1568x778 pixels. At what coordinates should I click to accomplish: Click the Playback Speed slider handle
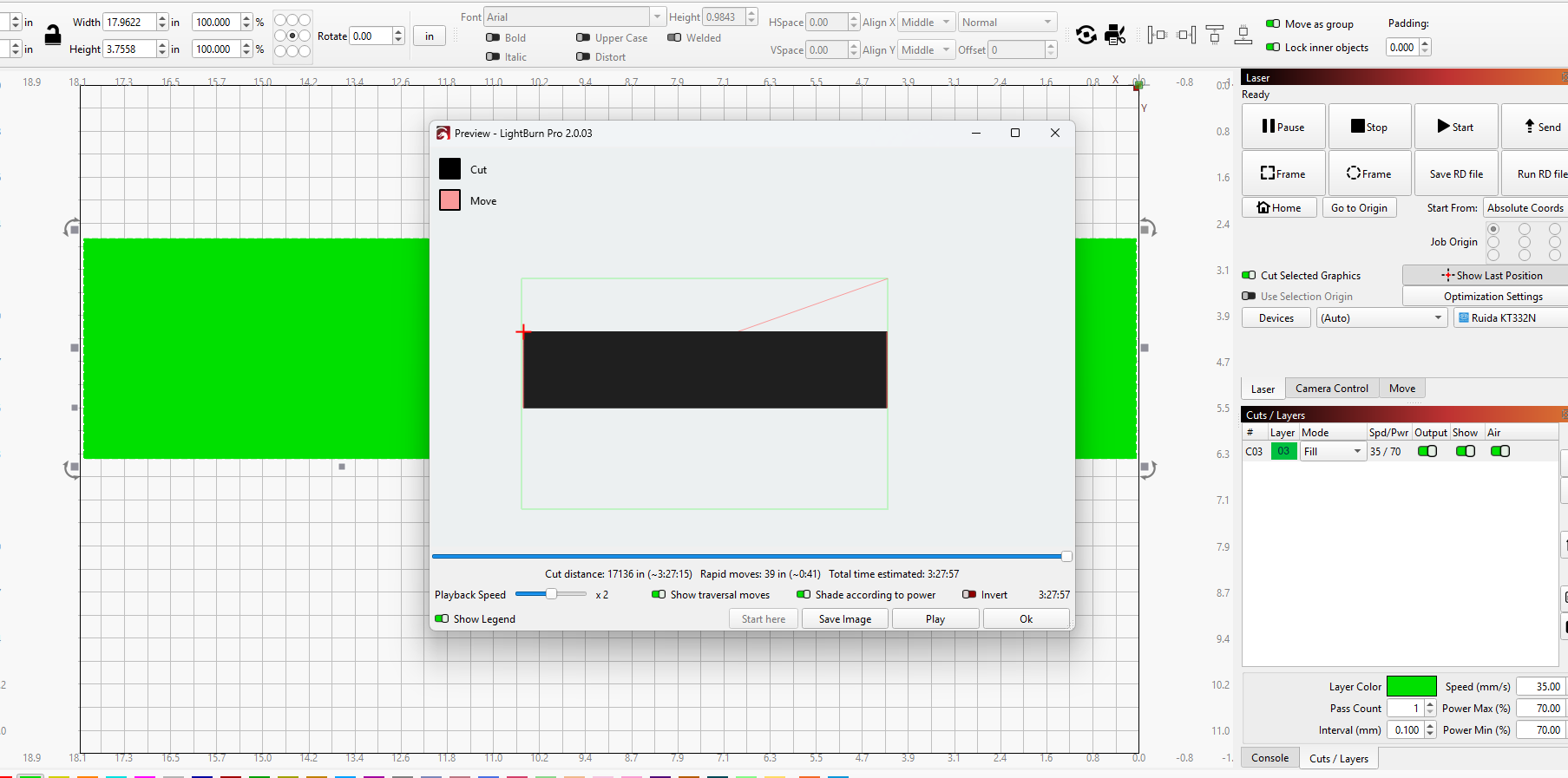[x=551, y=594]
